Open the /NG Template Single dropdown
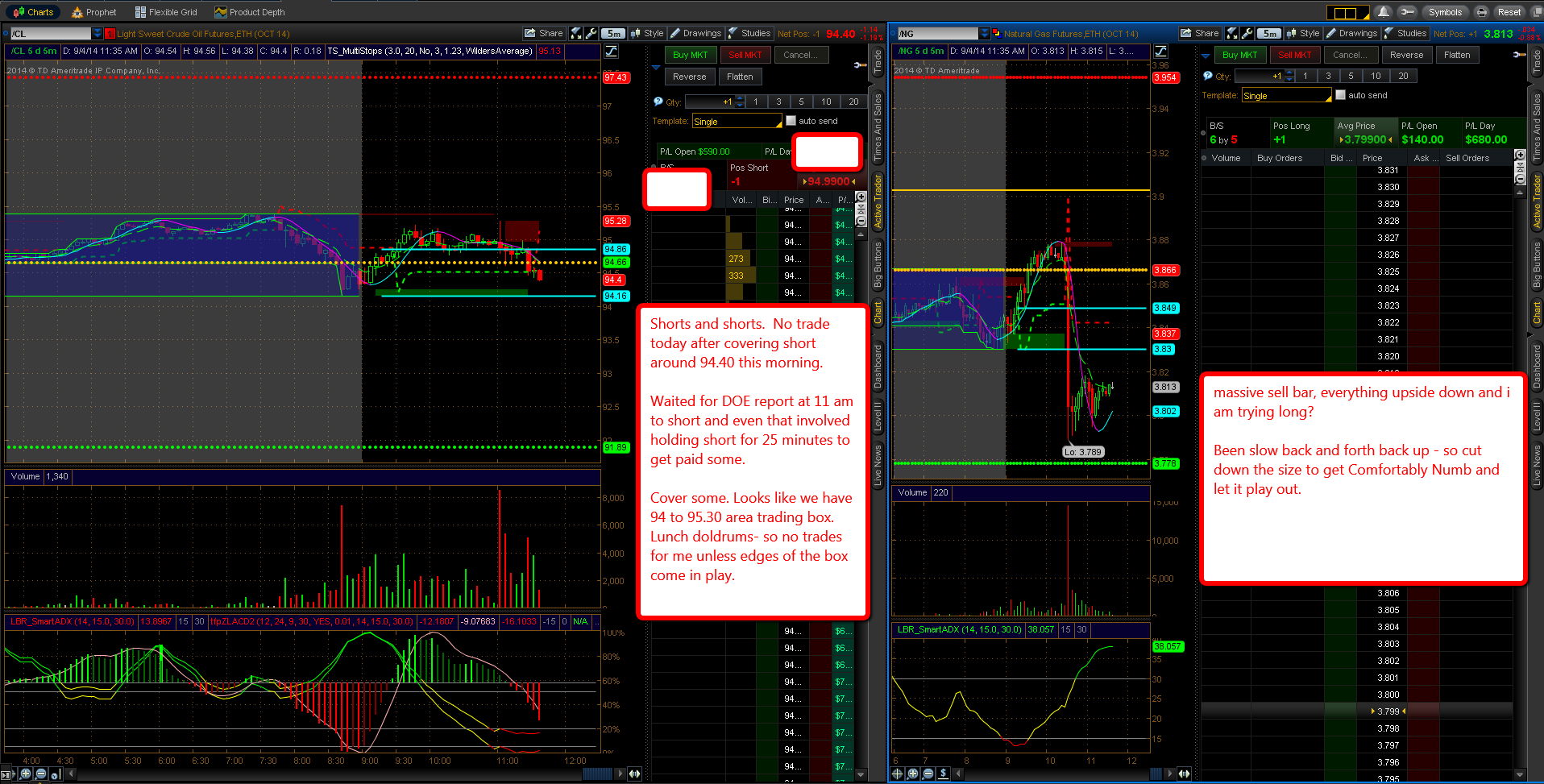The height and width of the screenshot is (784, 1544). click(x=1286, y=96)
